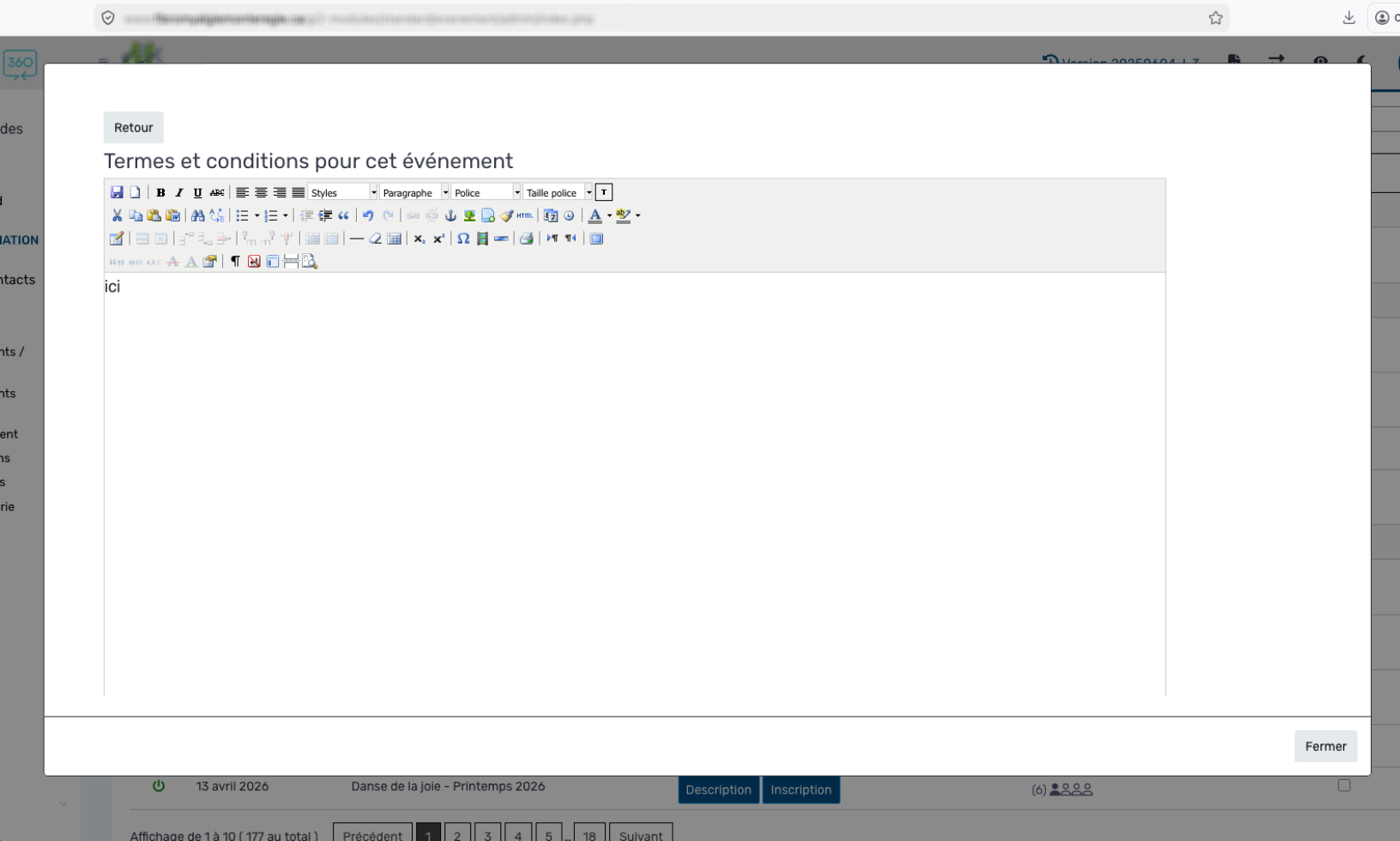This screenshot has width=1400, height=841.
Task: Open Find with the binoculars icon
Action: point(198,215)
